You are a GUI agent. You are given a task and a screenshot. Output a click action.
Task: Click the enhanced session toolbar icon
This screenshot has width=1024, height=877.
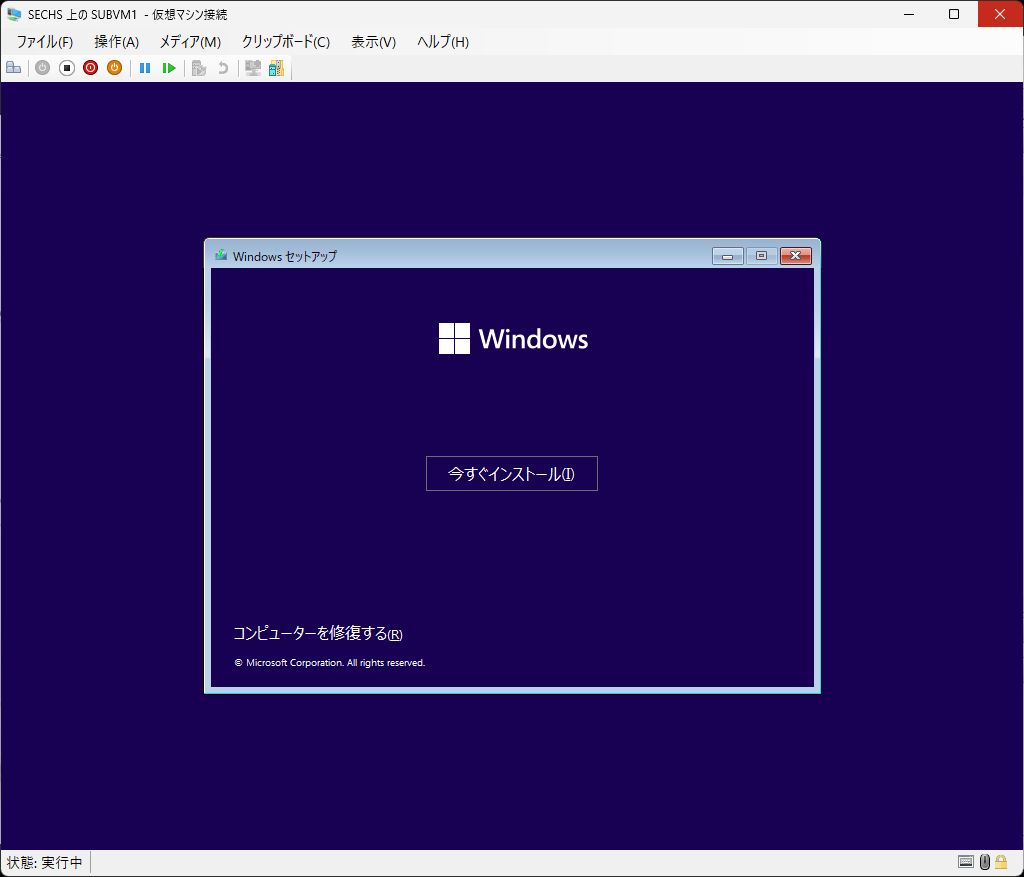point(253,68)
